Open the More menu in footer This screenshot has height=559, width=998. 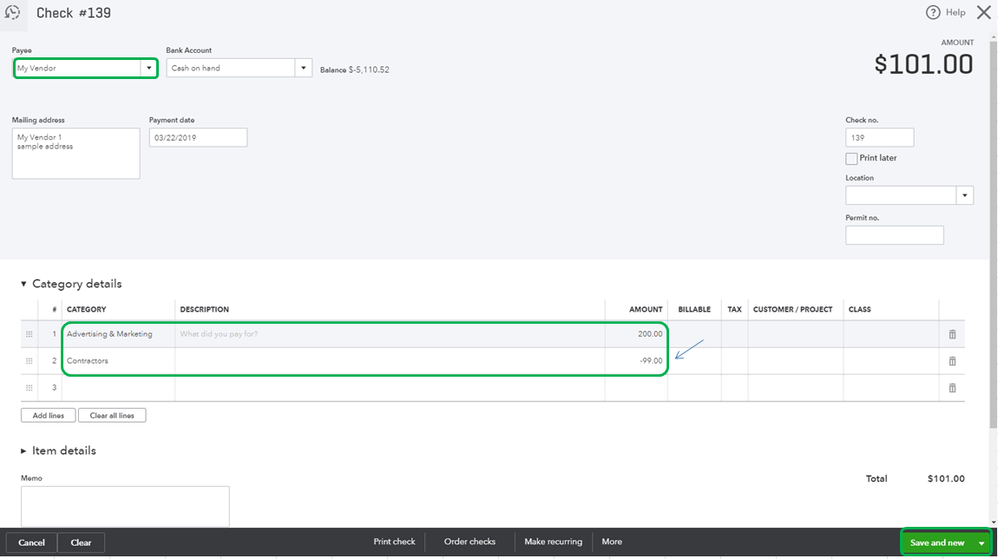tap(612, 542)
